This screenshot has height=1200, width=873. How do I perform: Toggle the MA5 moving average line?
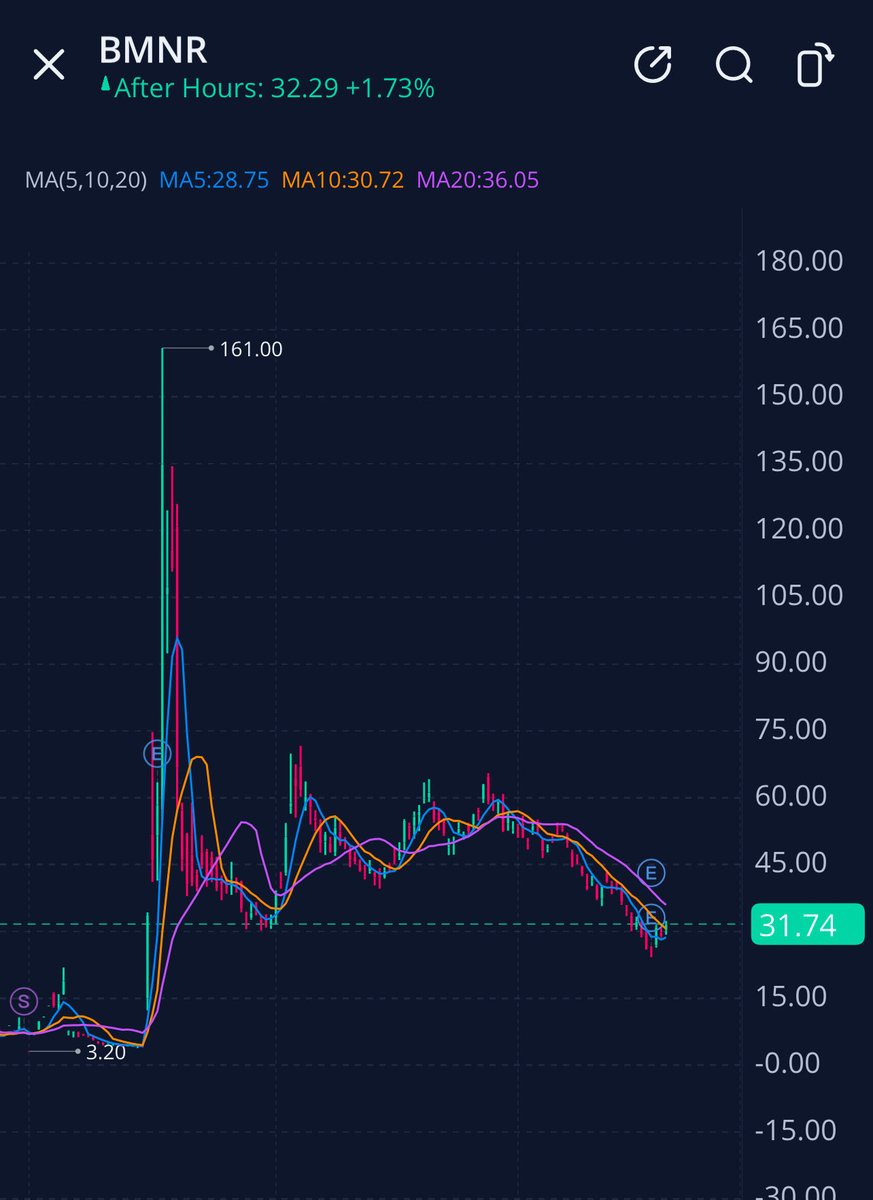tap(216, 180)
